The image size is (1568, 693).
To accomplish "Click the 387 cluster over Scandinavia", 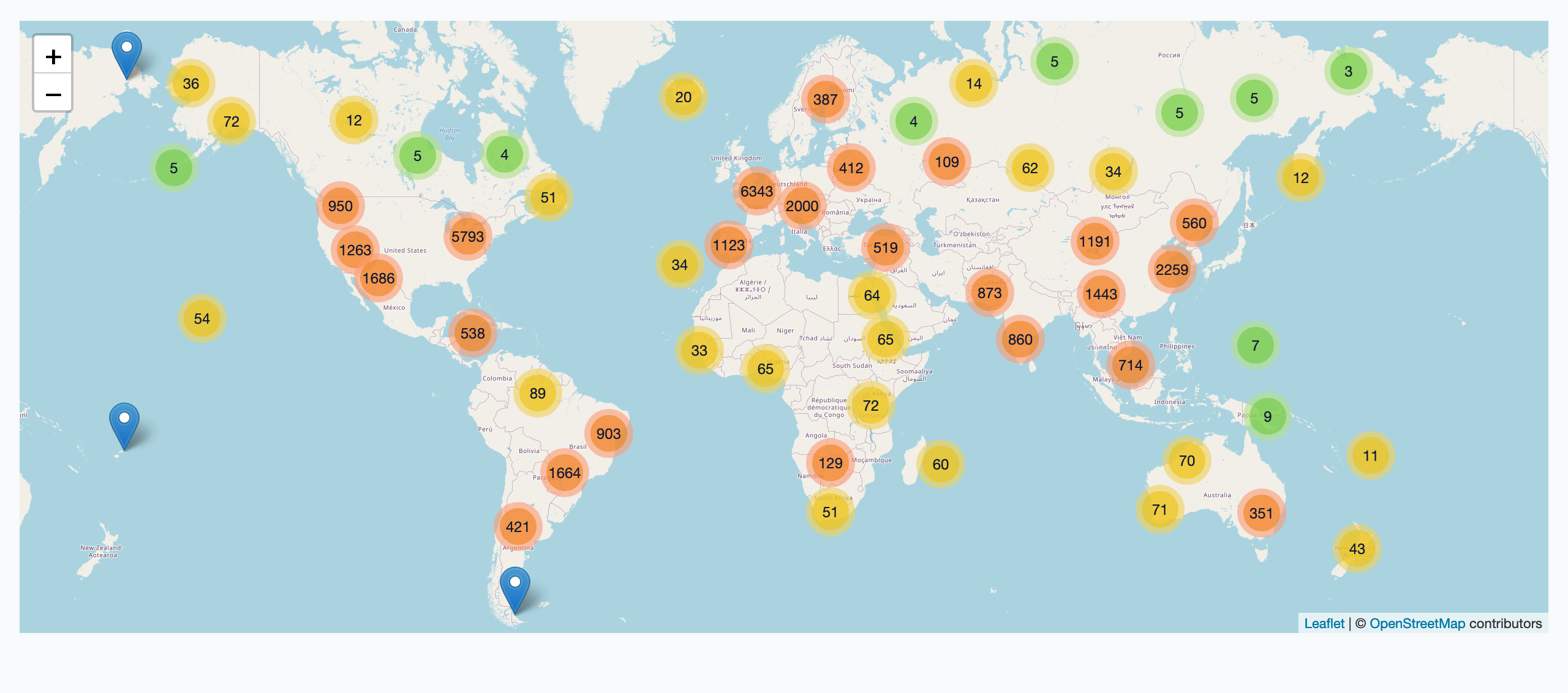I will coord(825,100).
